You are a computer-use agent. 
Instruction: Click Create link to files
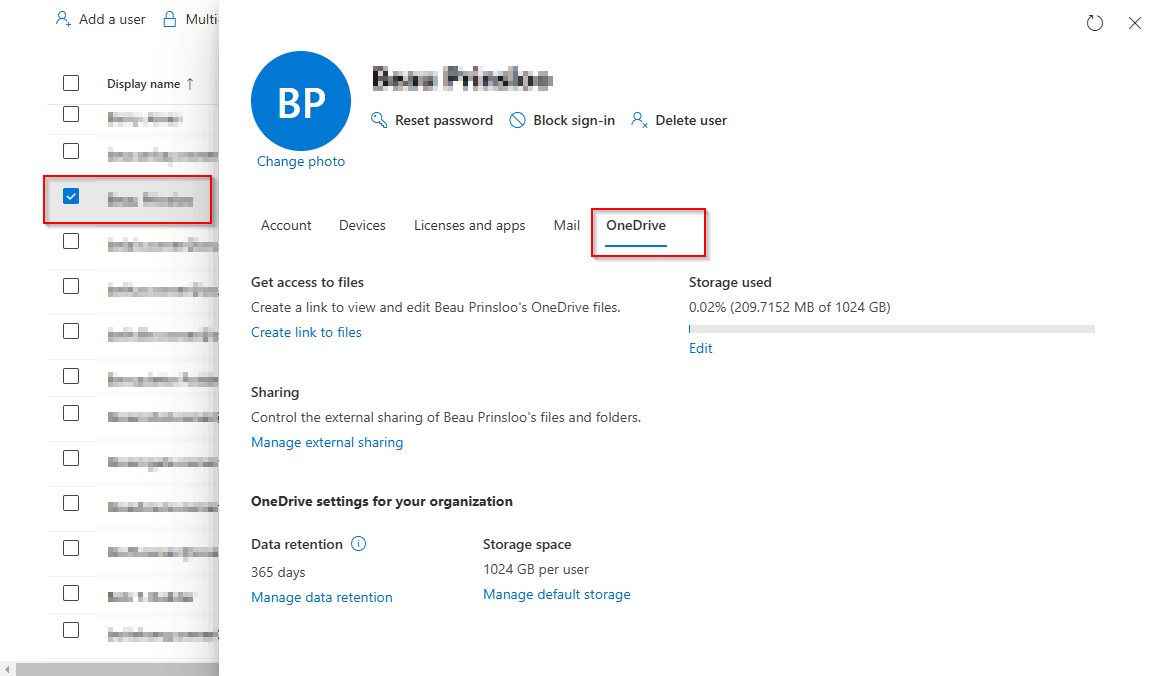[x=306, y=331]
